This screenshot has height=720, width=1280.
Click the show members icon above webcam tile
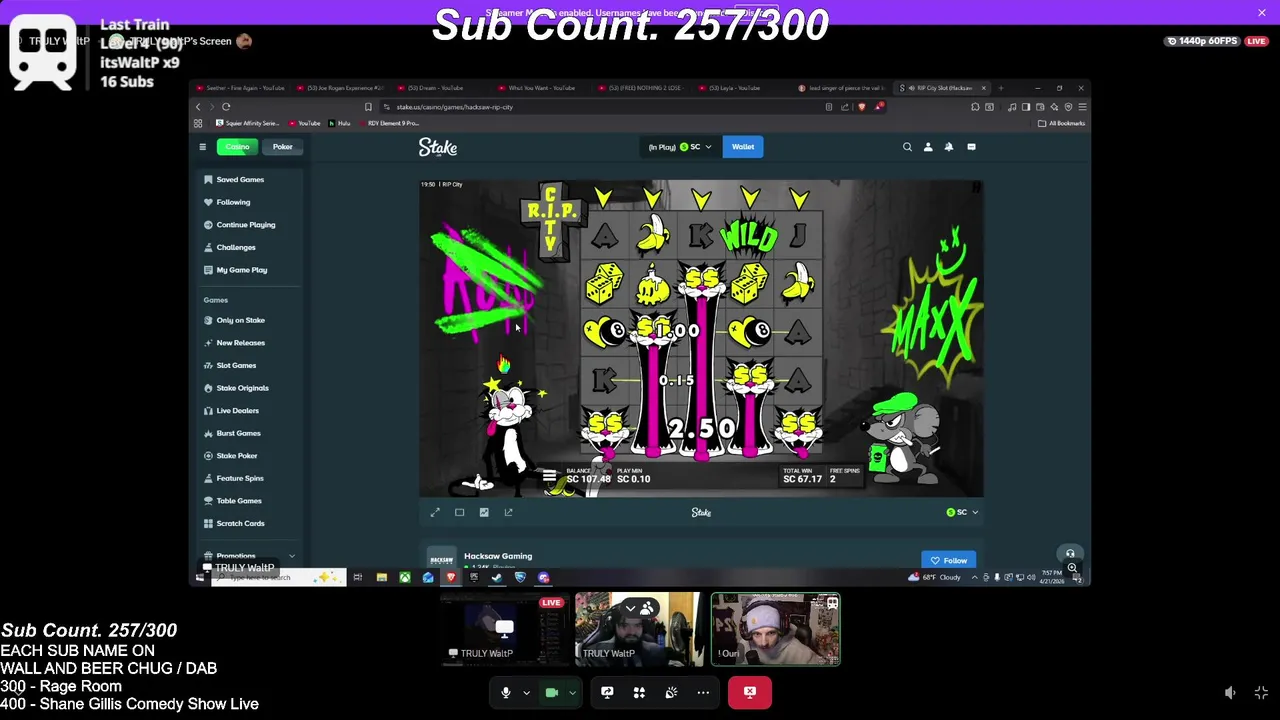pyautogui.click(x=646, y=609)
